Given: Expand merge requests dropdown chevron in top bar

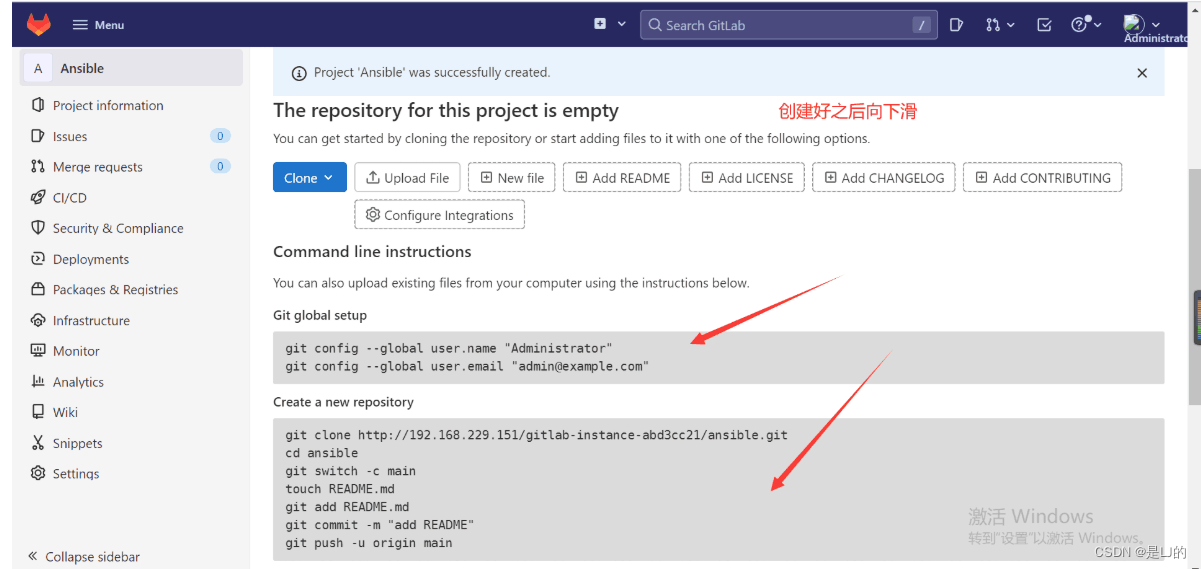Looking at the screenshot, I should [1011, 25].
